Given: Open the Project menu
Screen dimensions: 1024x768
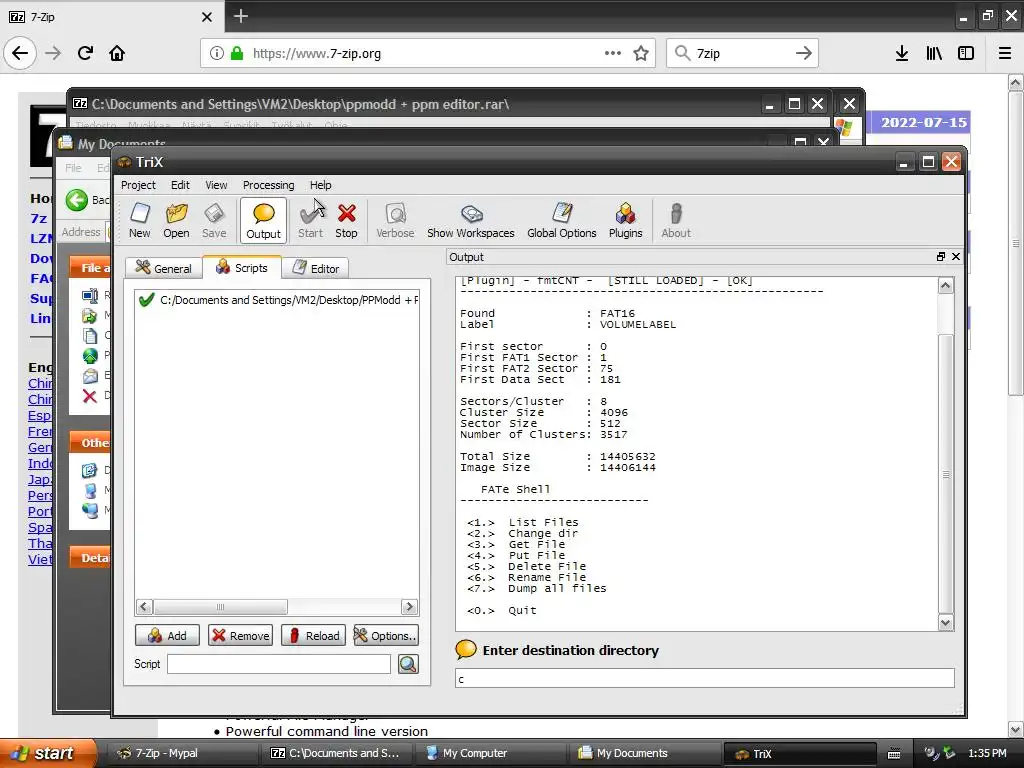Looking at the screenshot, I should pos(138,185).
